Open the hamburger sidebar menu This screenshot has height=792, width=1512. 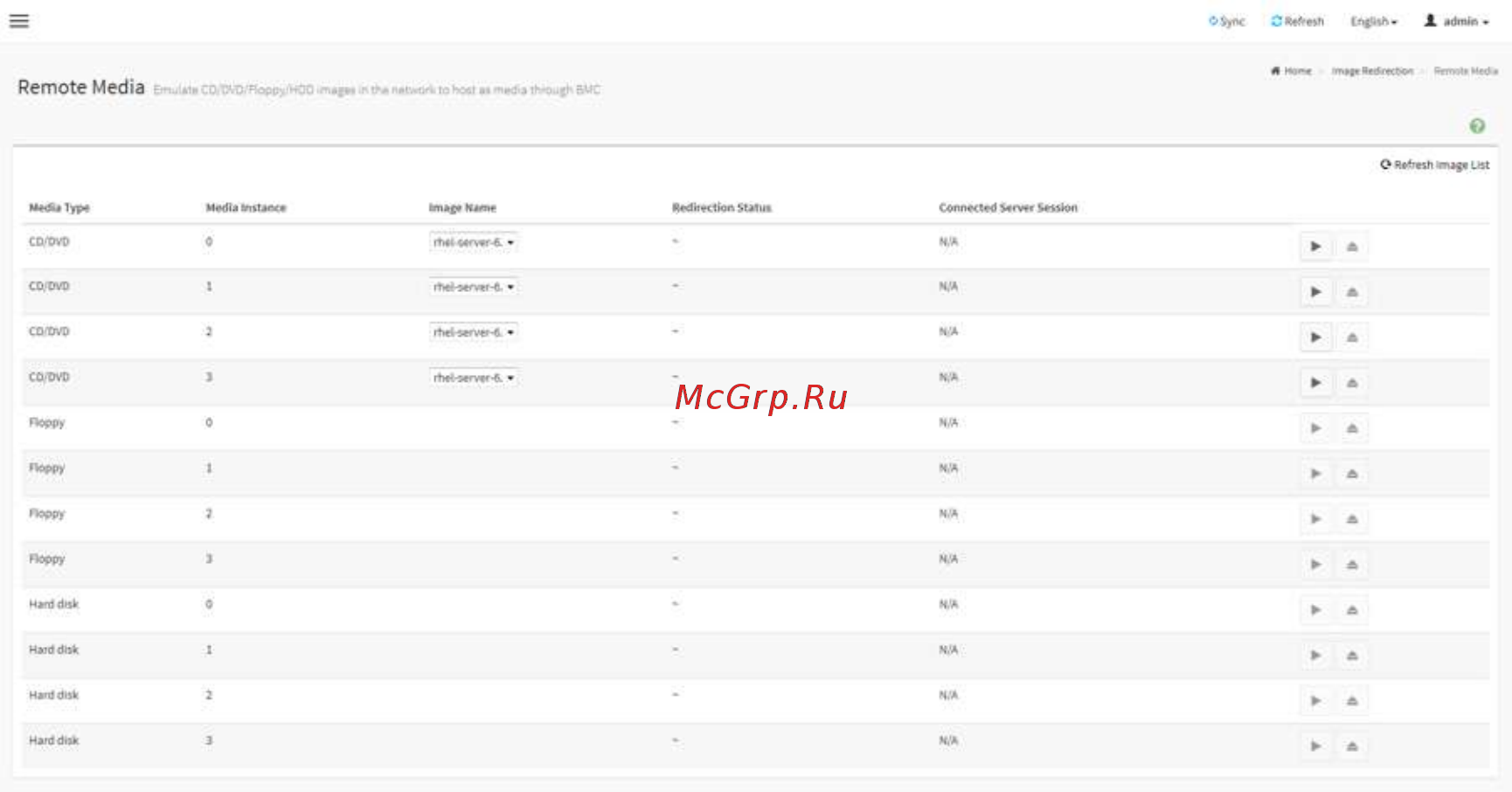(x=19, y=21)
